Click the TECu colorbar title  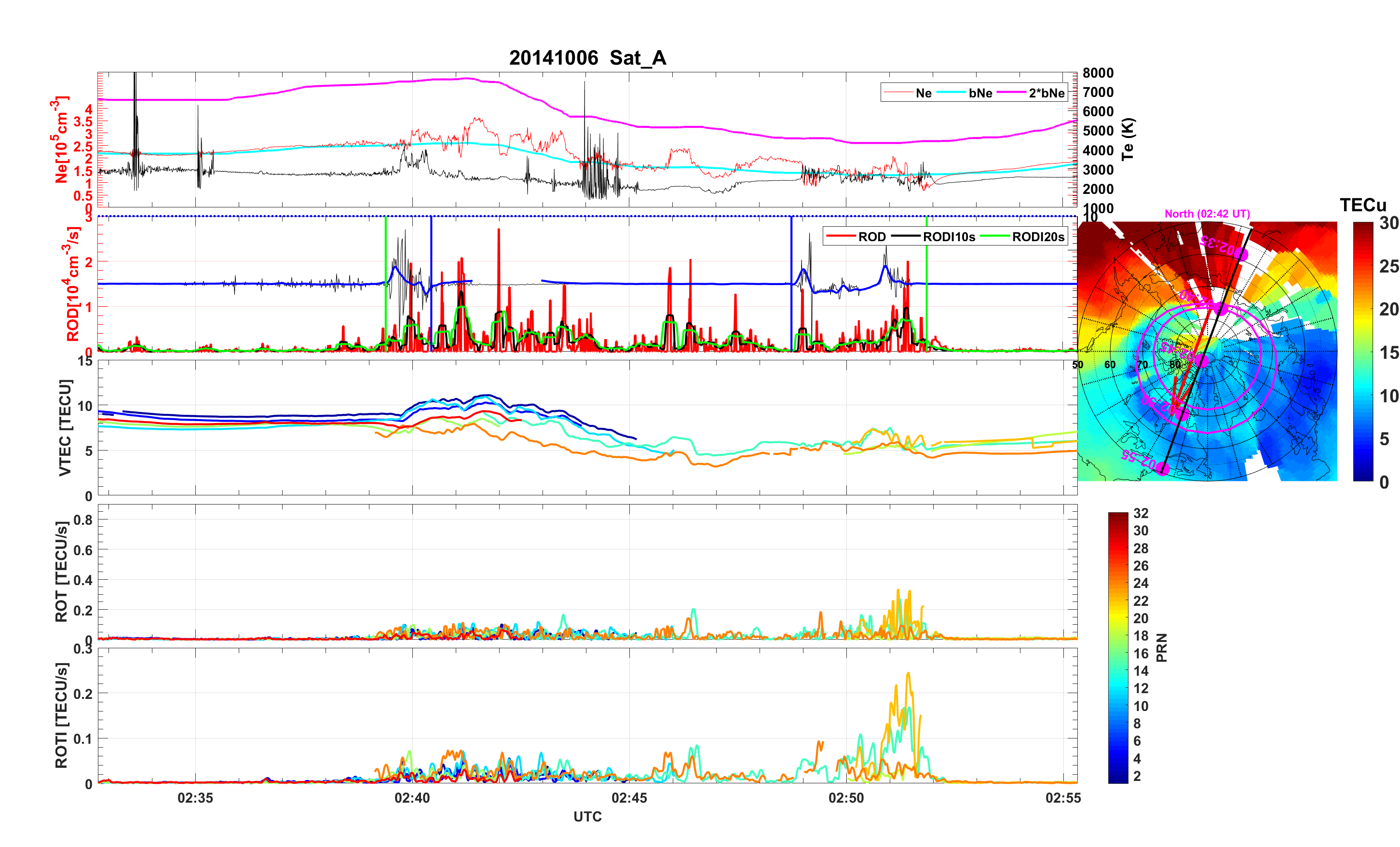click(x=1362, y=205)
